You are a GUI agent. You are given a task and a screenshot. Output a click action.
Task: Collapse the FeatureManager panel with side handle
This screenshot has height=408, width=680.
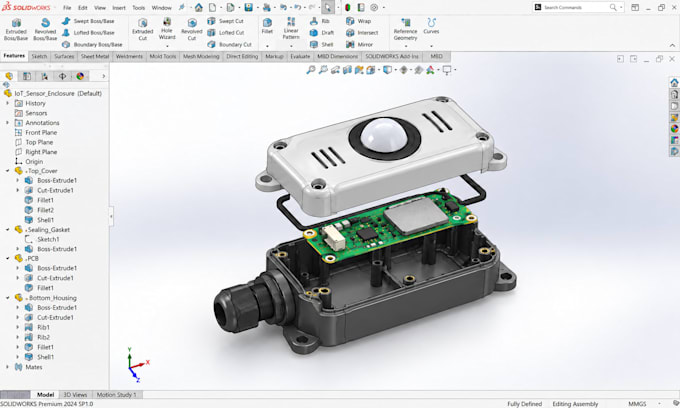[x=111, y=215]
